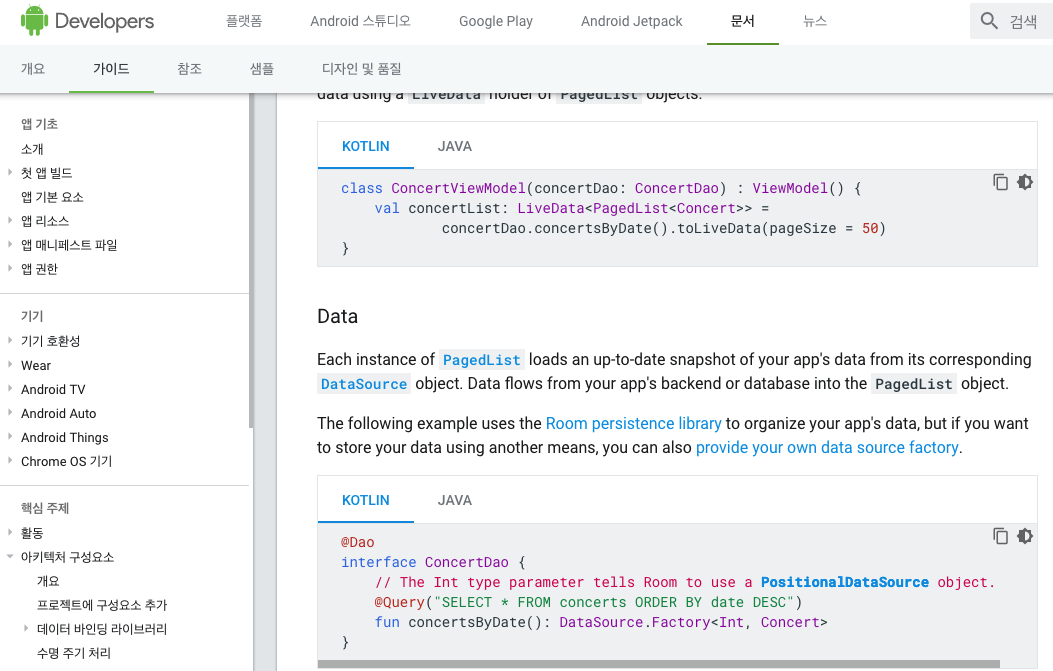This screenshot has width=1053, height=671.
Task: Switch to the 샘플 tab
Action: [x=262, y=69]
